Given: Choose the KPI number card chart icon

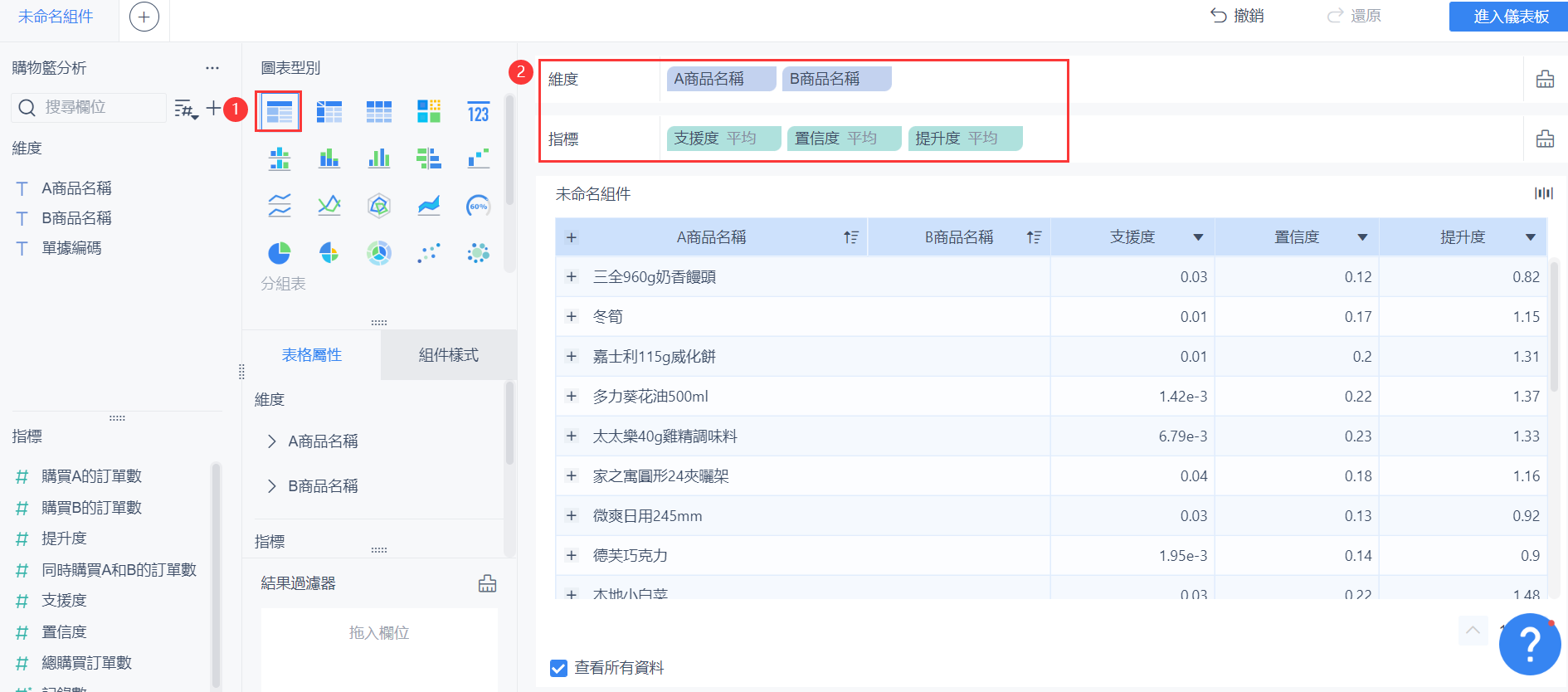Looking at the screenshot, I should coord(479,111).
